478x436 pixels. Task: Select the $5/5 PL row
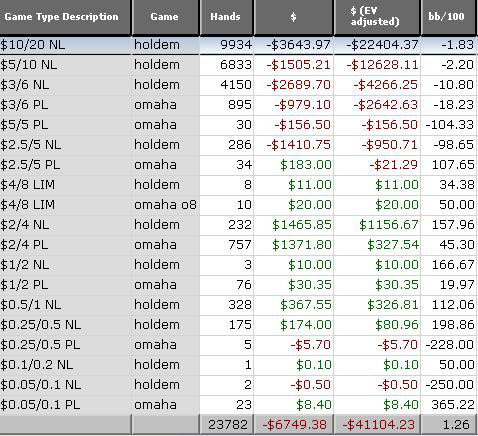coord(238,125)
